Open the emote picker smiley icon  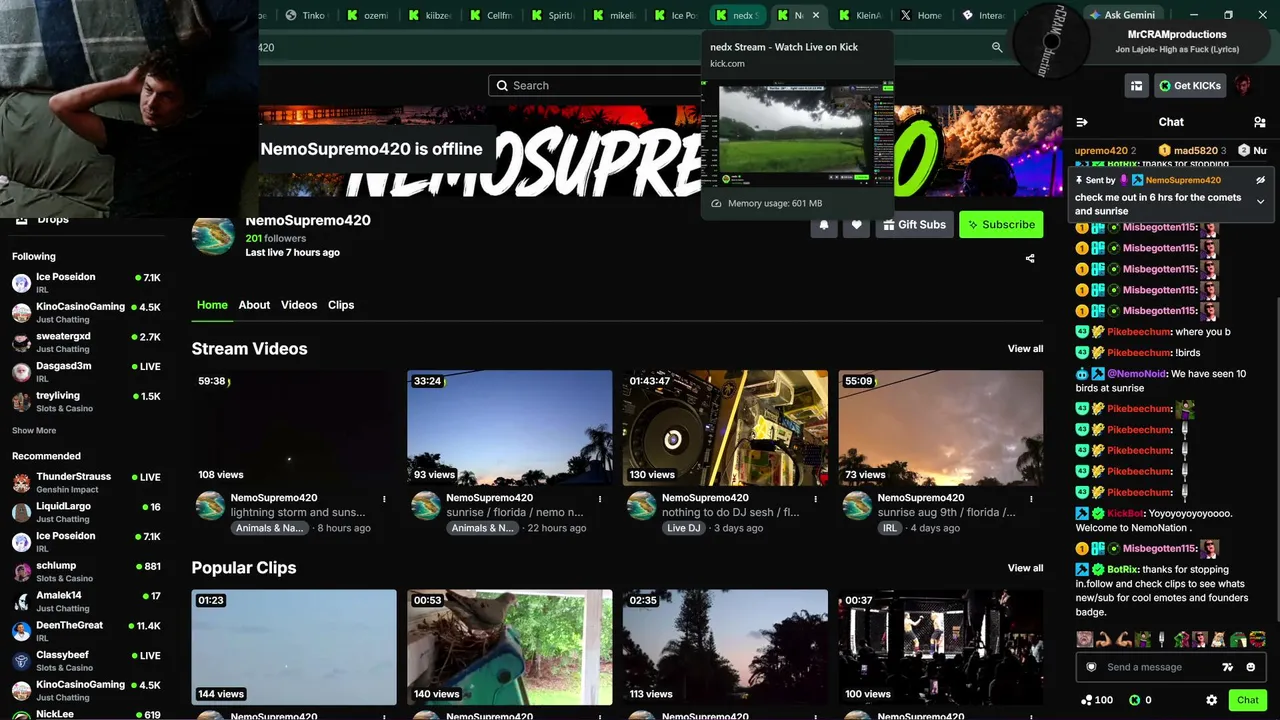(x=1251, y=667)
